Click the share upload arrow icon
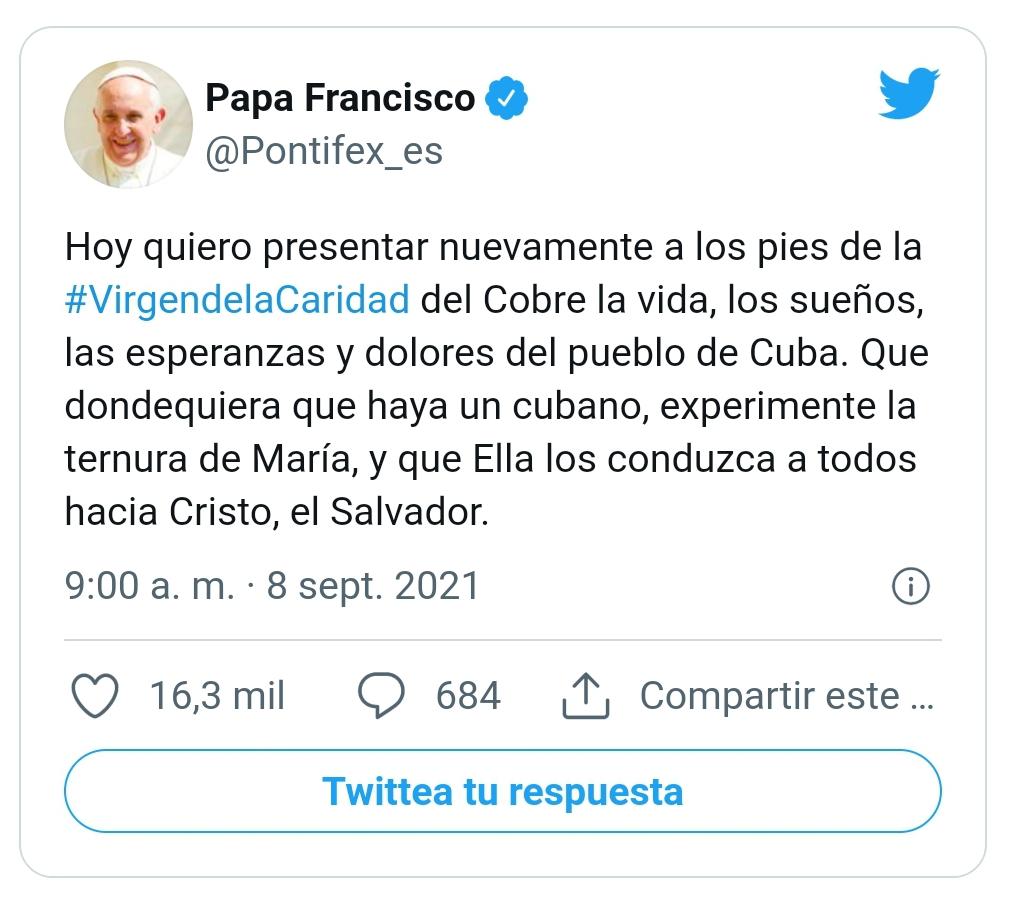Screen dimensions: 1009x899 click(x=586, y=696)
